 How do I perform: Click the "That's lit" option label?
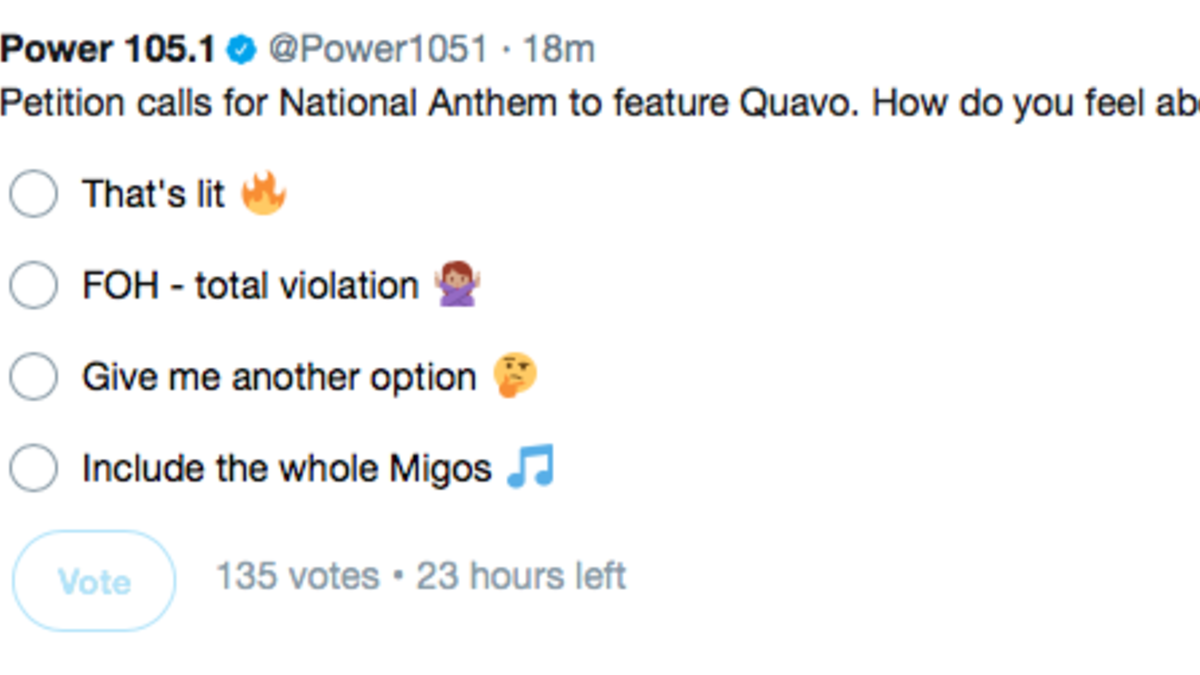click(x=153, y=194)
